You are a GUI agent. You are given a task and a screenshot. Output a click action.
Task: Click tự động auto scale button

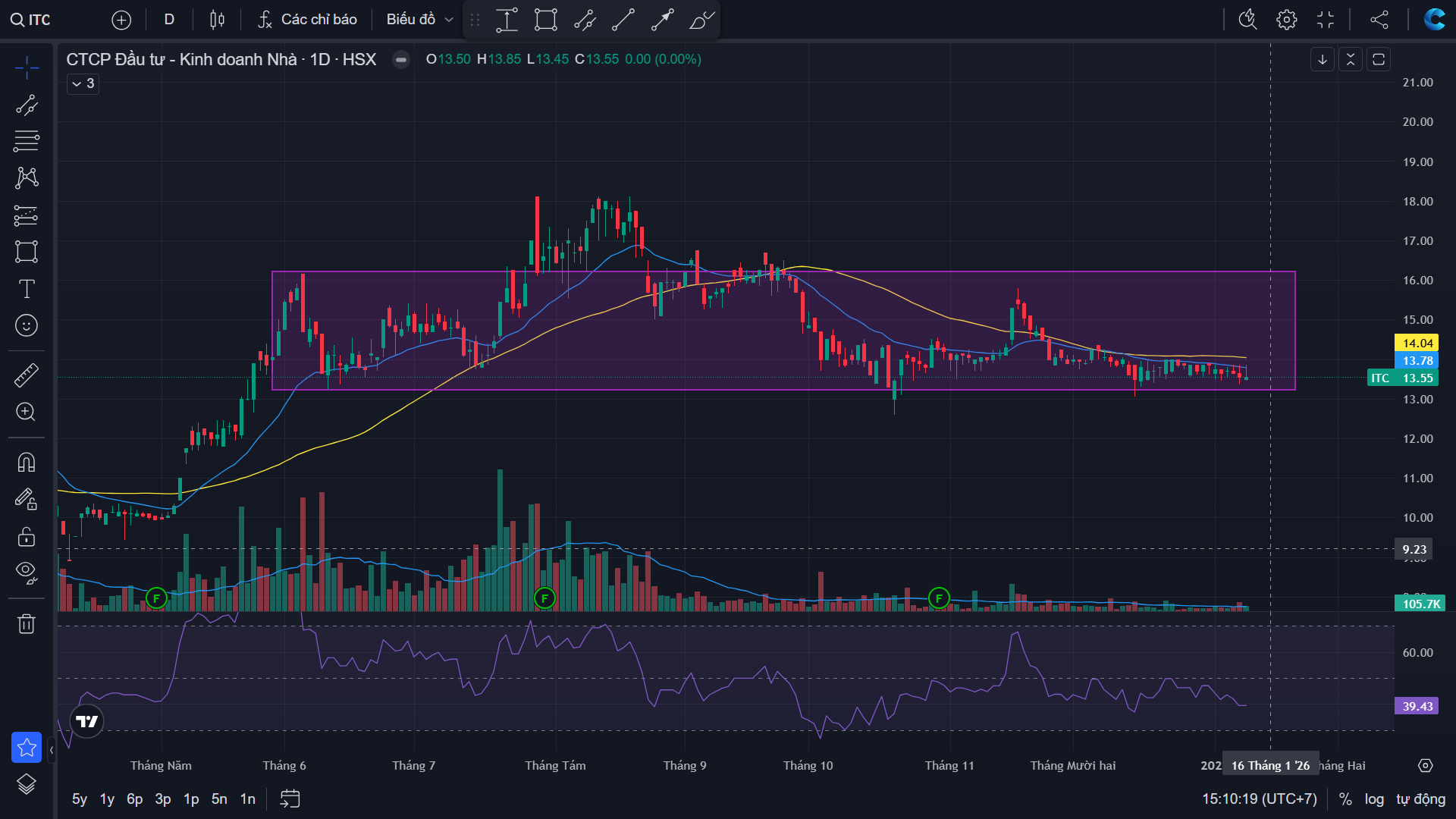pyautogui.click(x=1420, y=799)
